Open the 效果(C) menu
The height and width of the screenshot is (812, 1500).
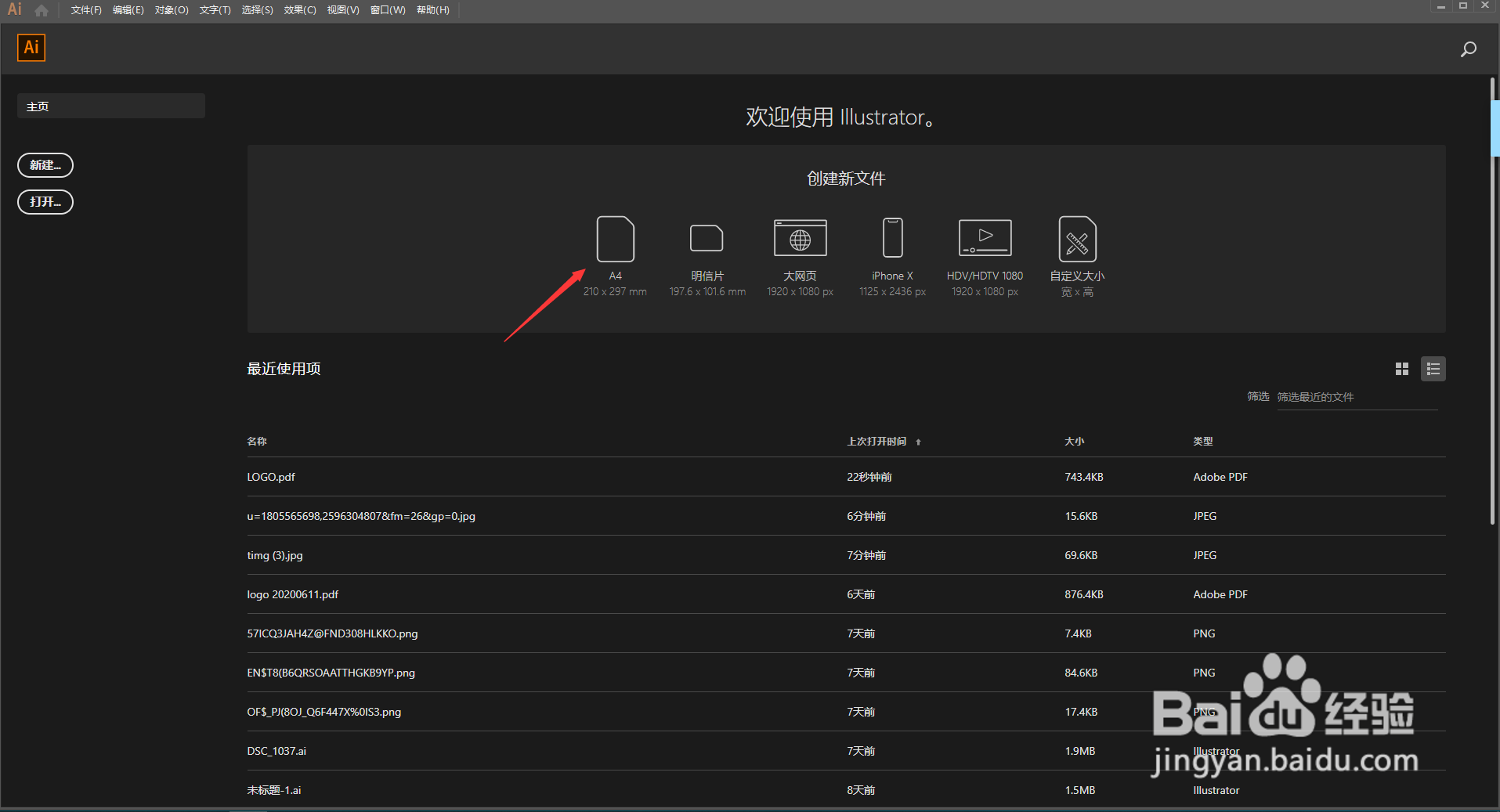(300, 10)
